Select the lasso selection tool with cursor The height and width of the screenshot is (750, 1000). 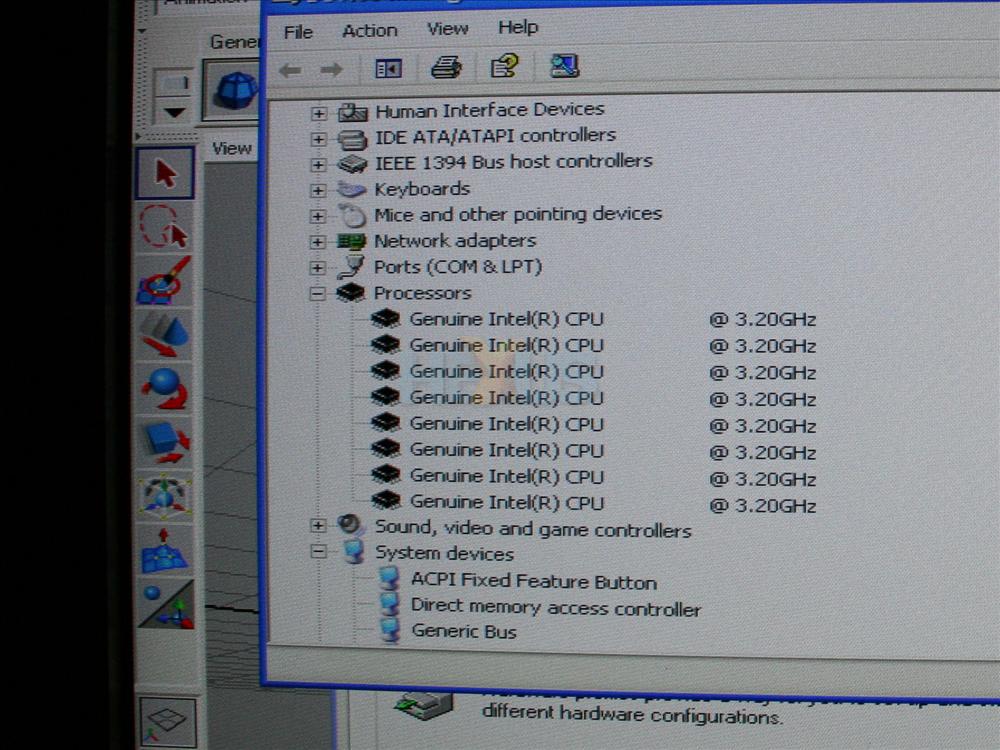(164, 227)
